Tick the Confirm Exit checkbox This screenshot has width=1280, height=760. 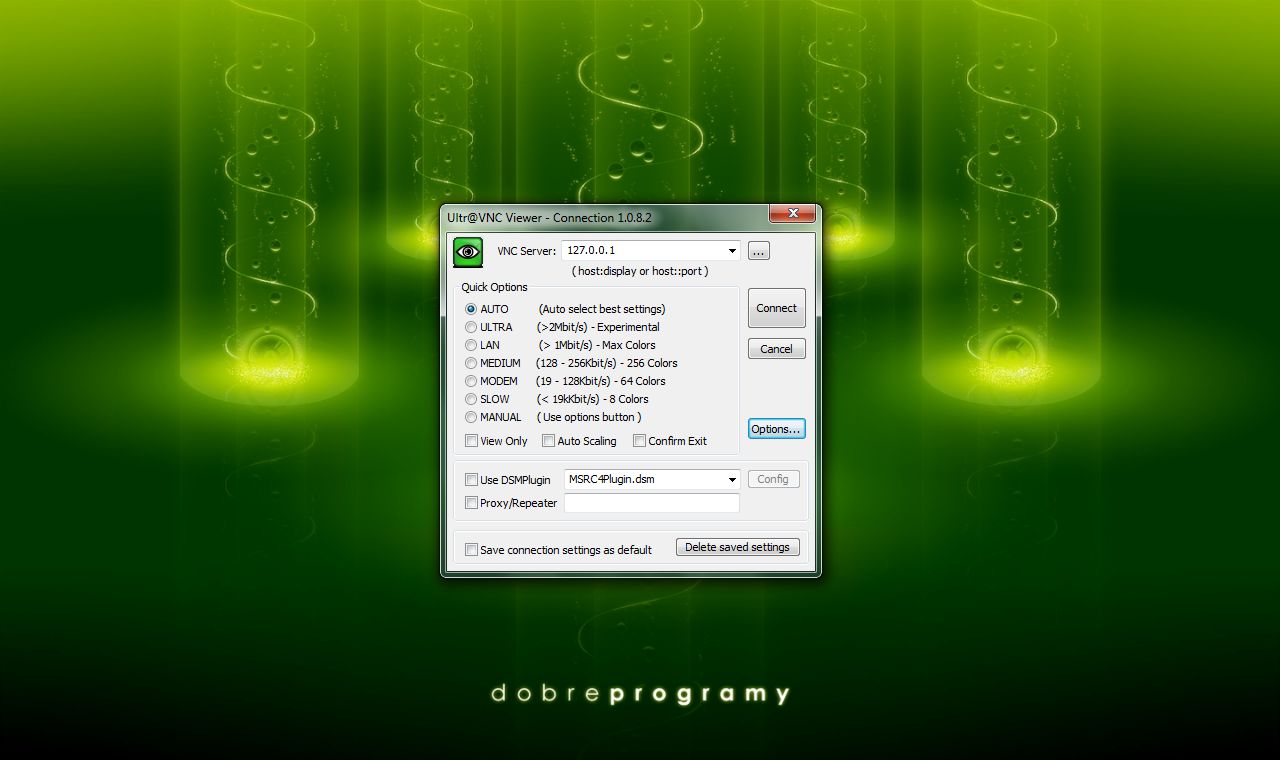[x=639, y=441]
